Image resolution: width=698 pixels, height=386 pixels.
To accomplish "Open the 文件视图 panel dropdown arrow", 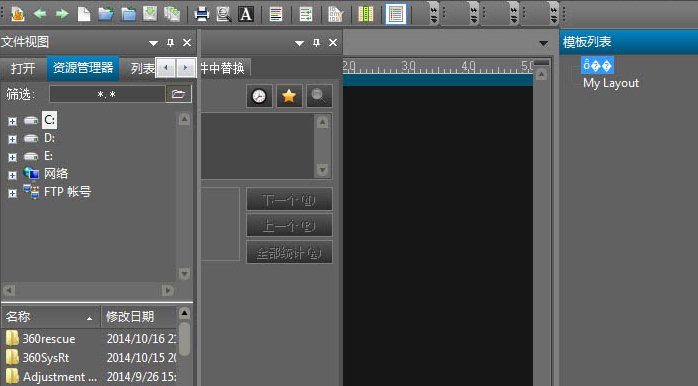I will 154,43.
